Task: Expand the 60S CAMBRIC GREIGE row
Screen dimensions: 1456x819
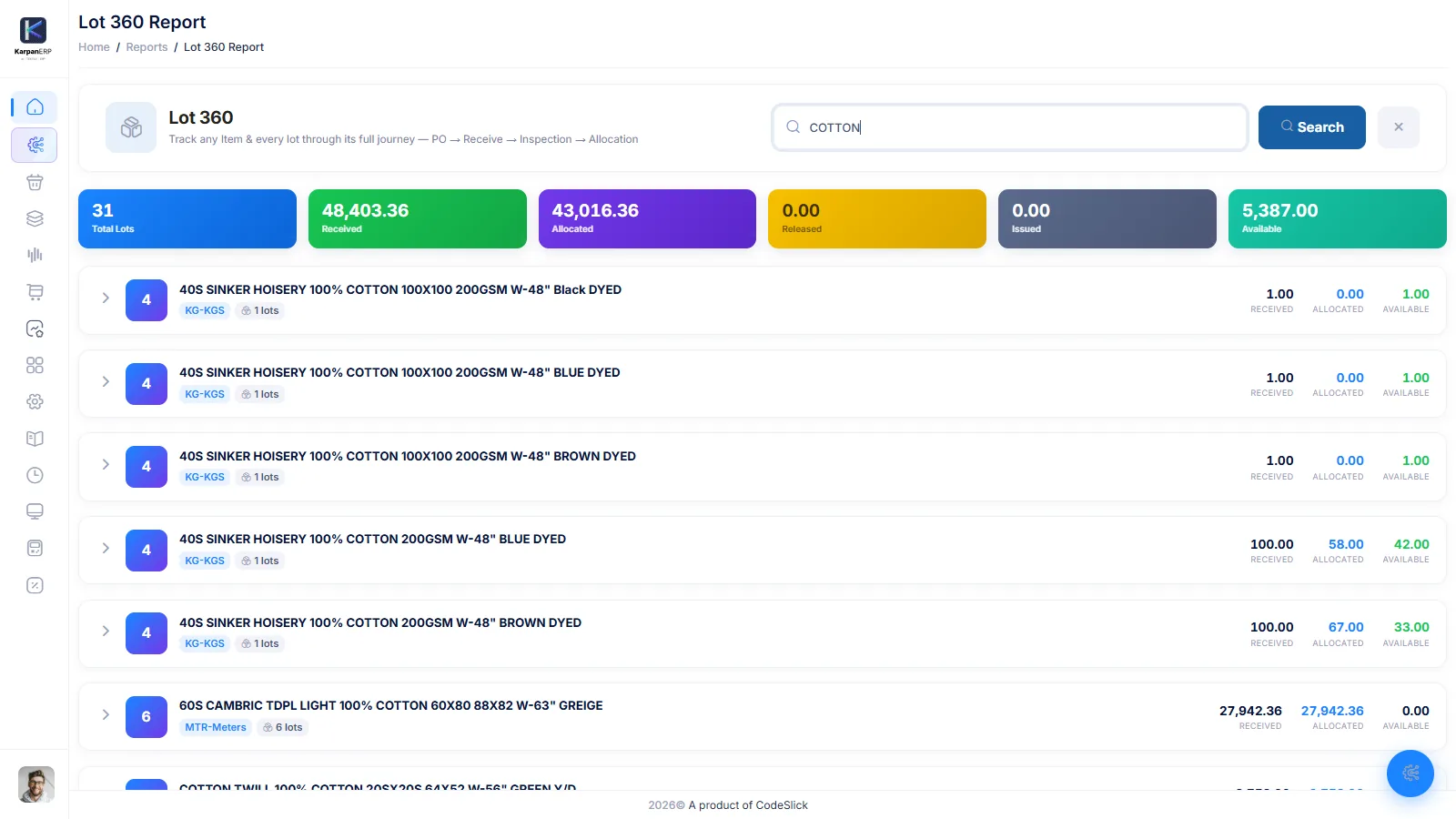Action: (x=106, y=715)
